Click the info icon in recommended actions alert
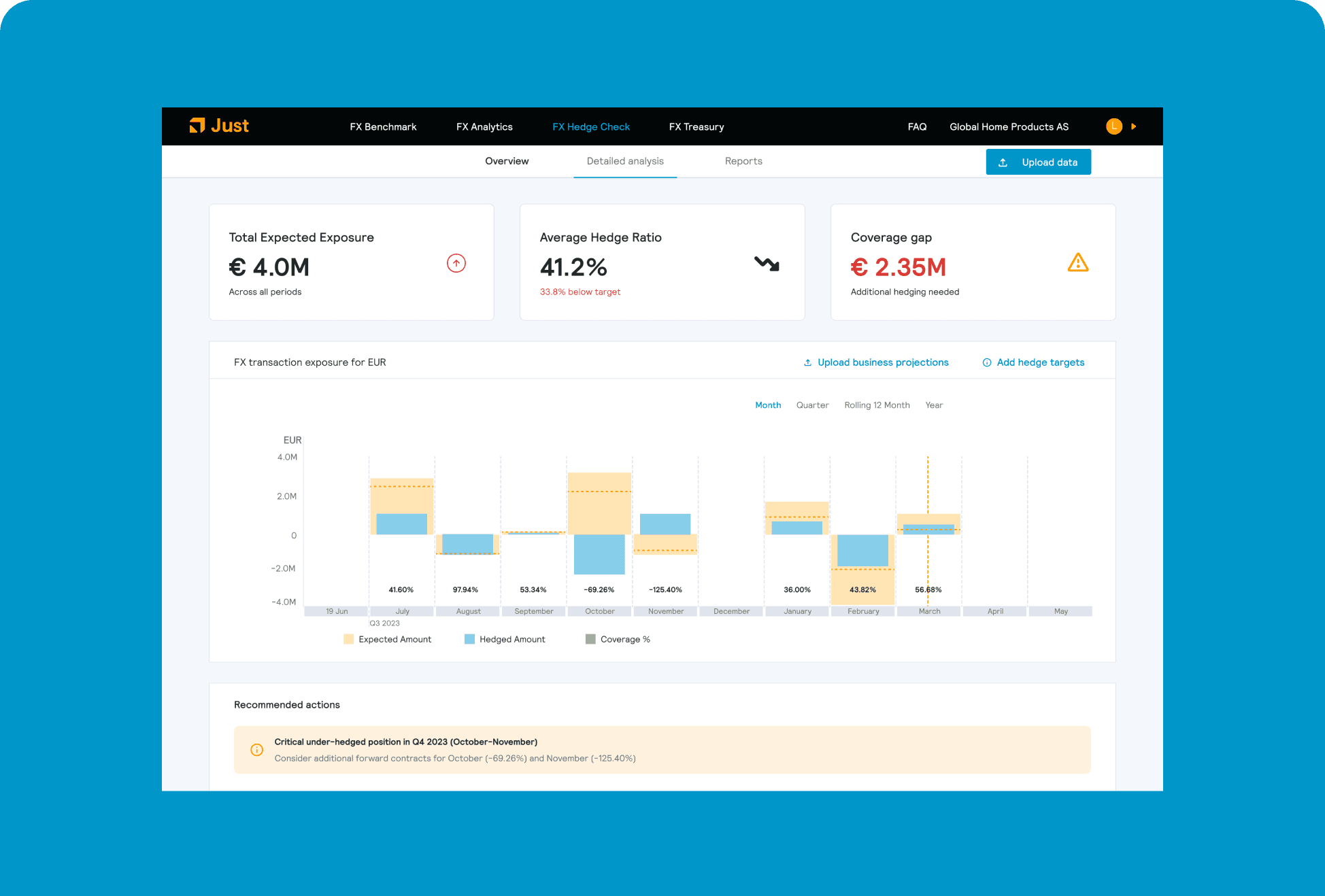 (x=256, y=750)
